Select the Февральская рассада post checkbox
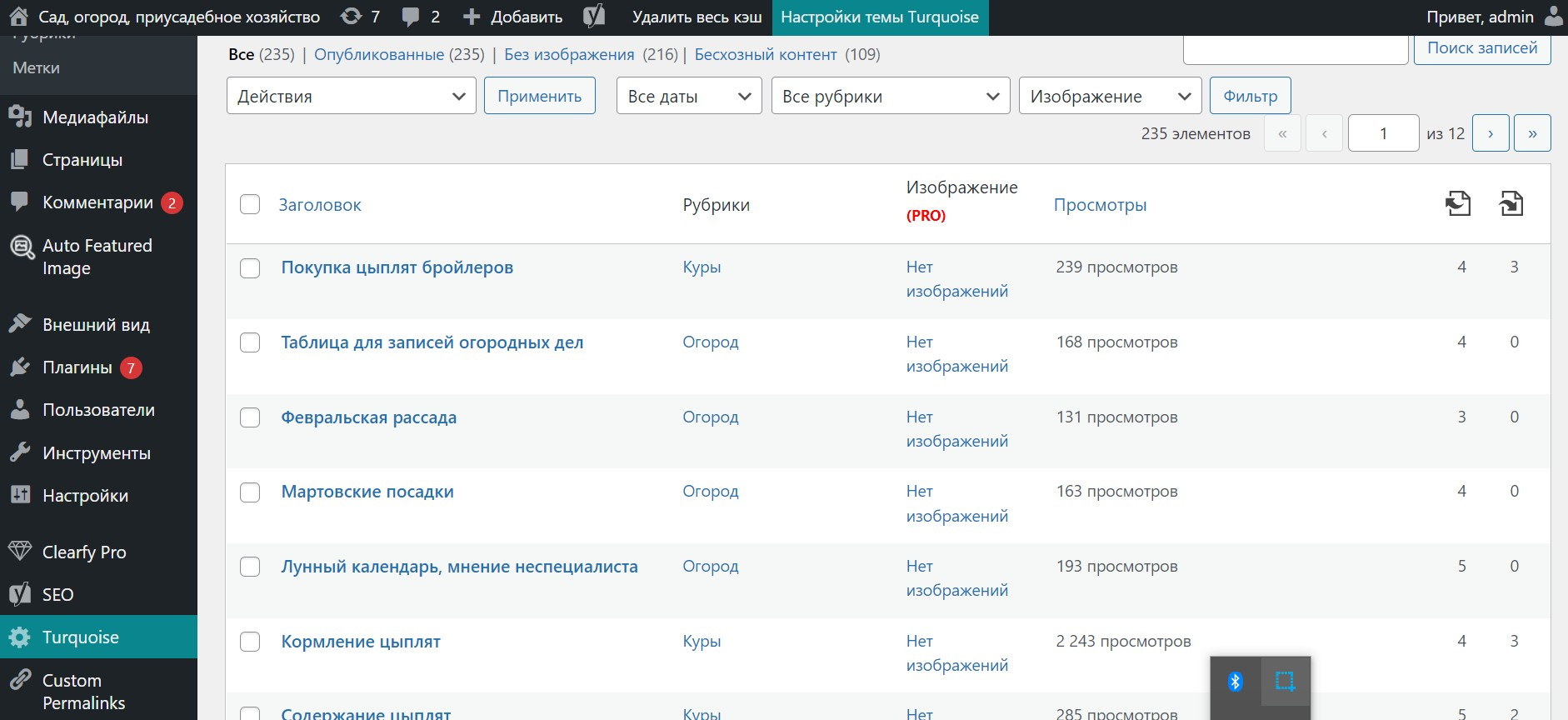 pyautogui.click(x=250, y=417)
